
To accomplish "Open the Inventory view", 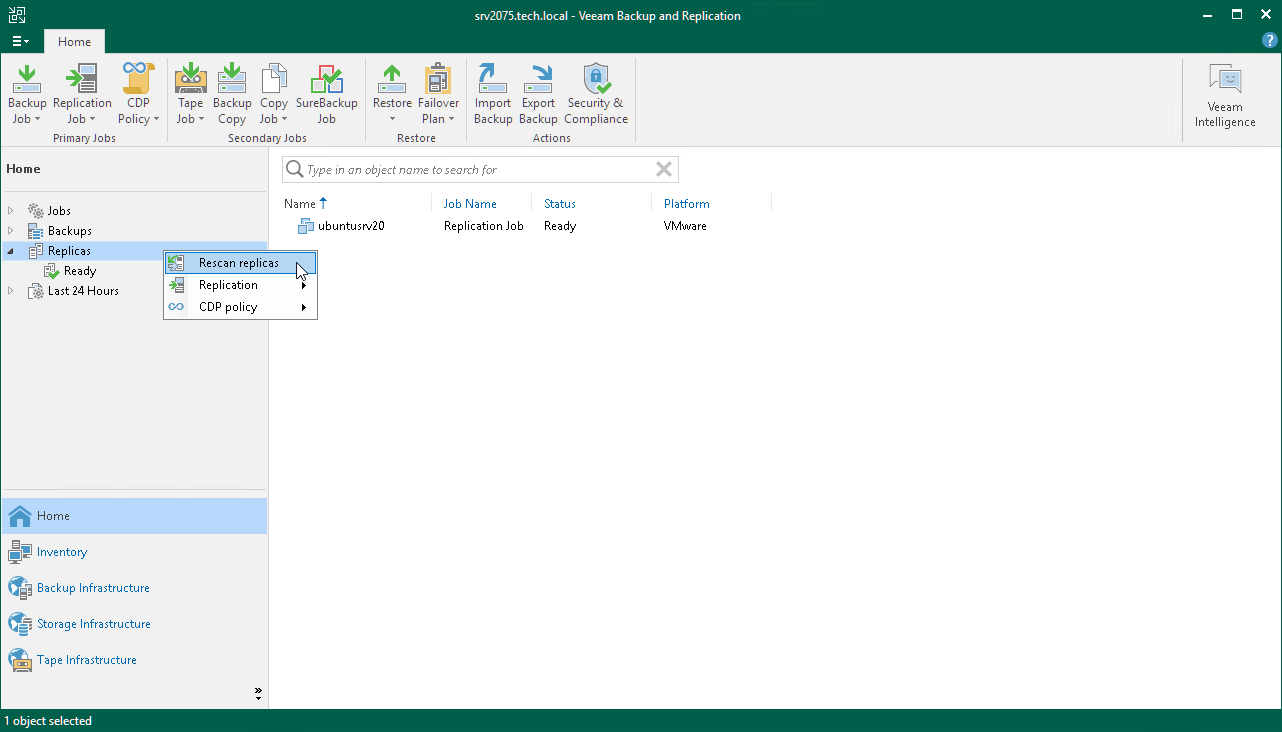I will (x=134, y=552).
